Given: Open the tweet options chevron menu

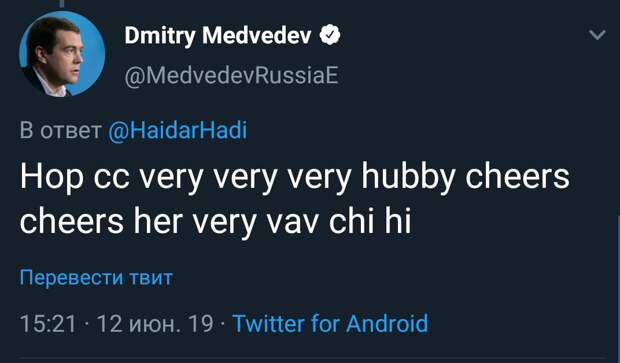Looking at the screenshot, I should coord(597,35).
